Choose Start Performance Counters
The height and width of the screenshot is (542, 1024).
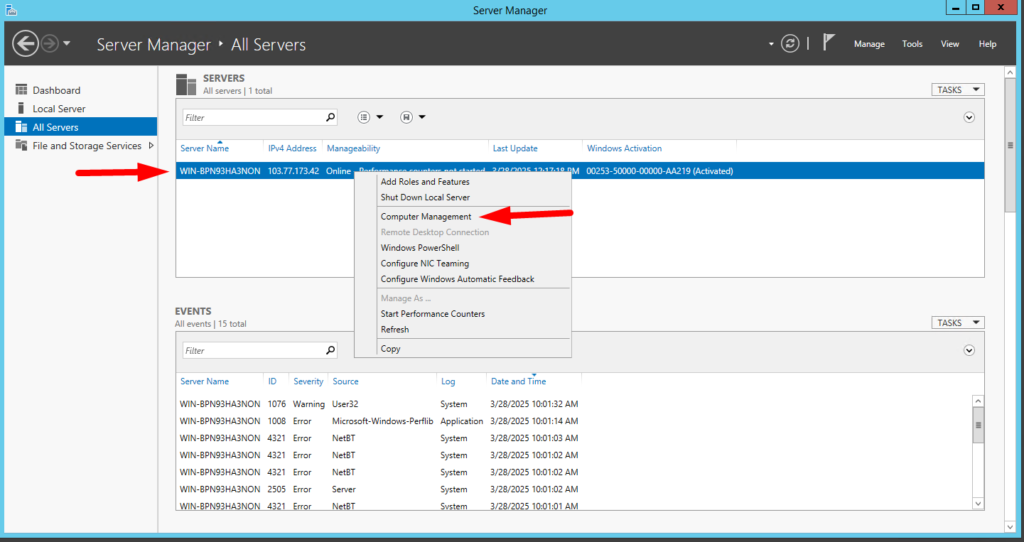pos(432,313)
